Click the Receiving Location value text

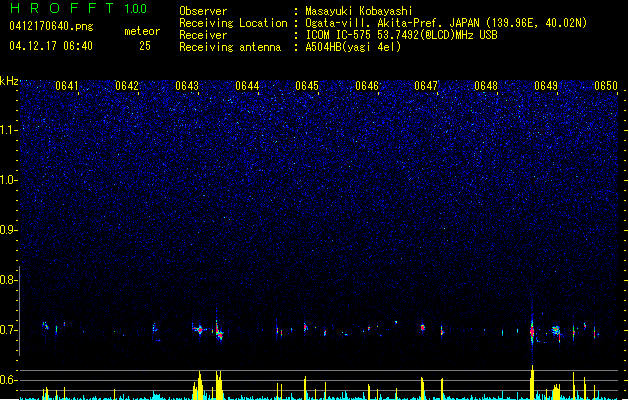[446, 23]
